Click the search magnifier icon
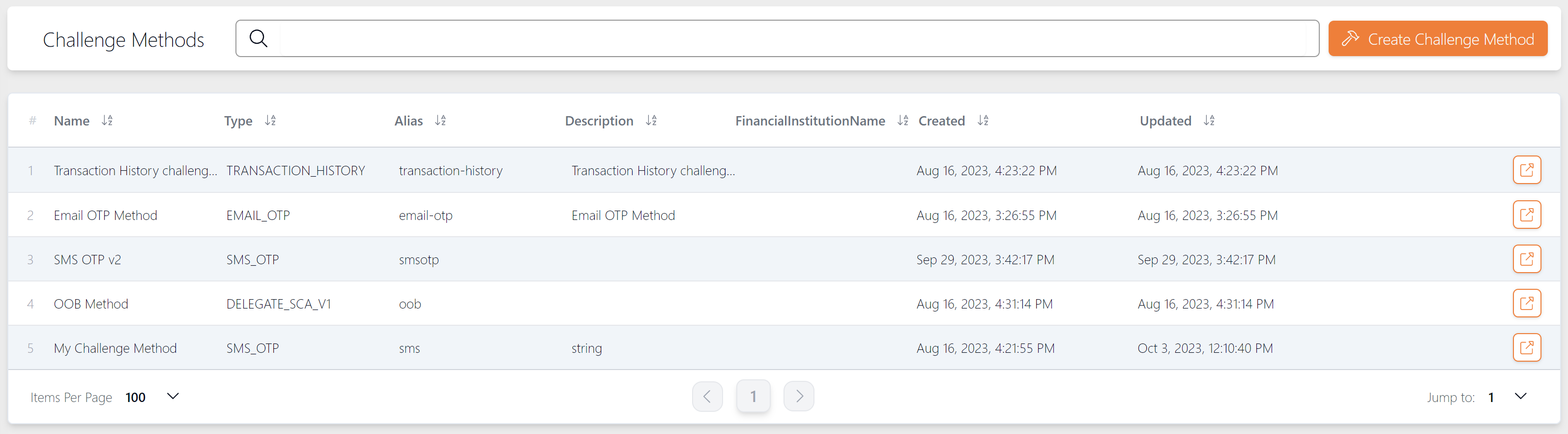Screen dimensions: 1568x434 click(258, 38)
